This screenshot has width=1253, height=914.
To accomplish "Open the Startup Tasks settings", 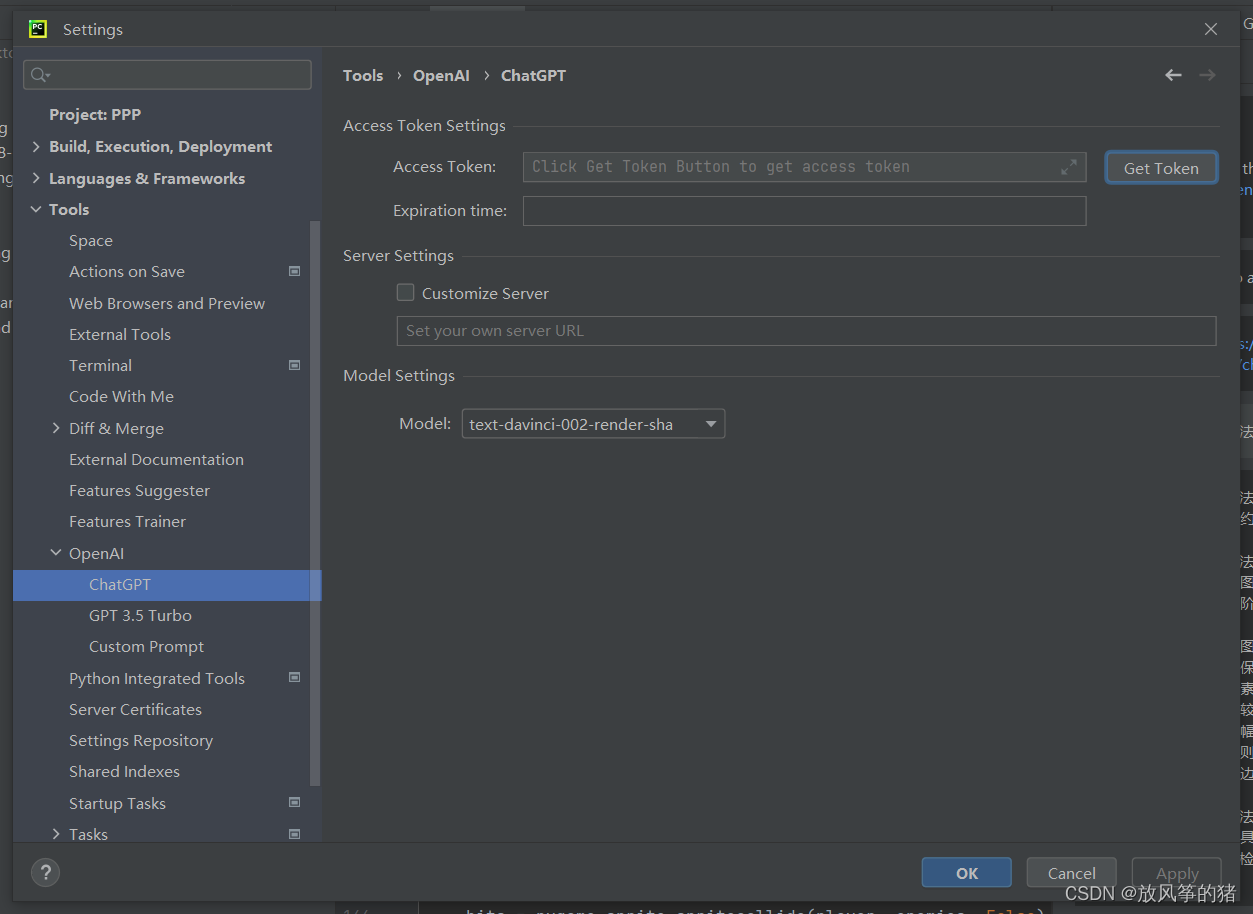I will pyautogui.click(x=117, y=803).
